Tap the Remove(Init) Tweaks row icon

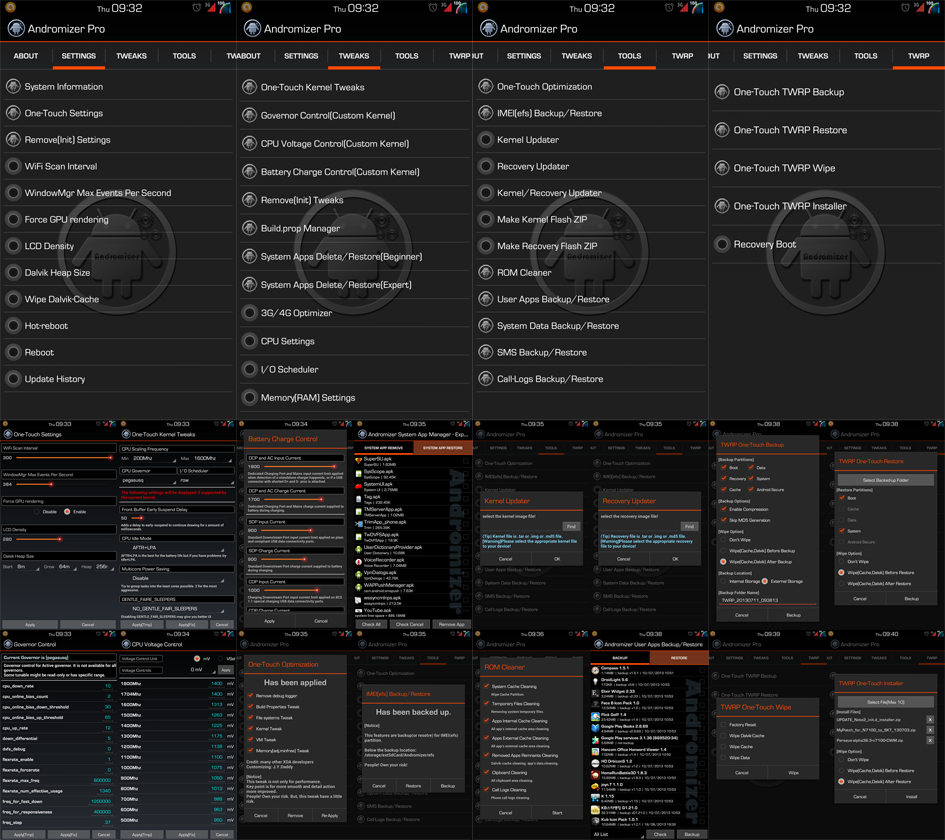250,200
